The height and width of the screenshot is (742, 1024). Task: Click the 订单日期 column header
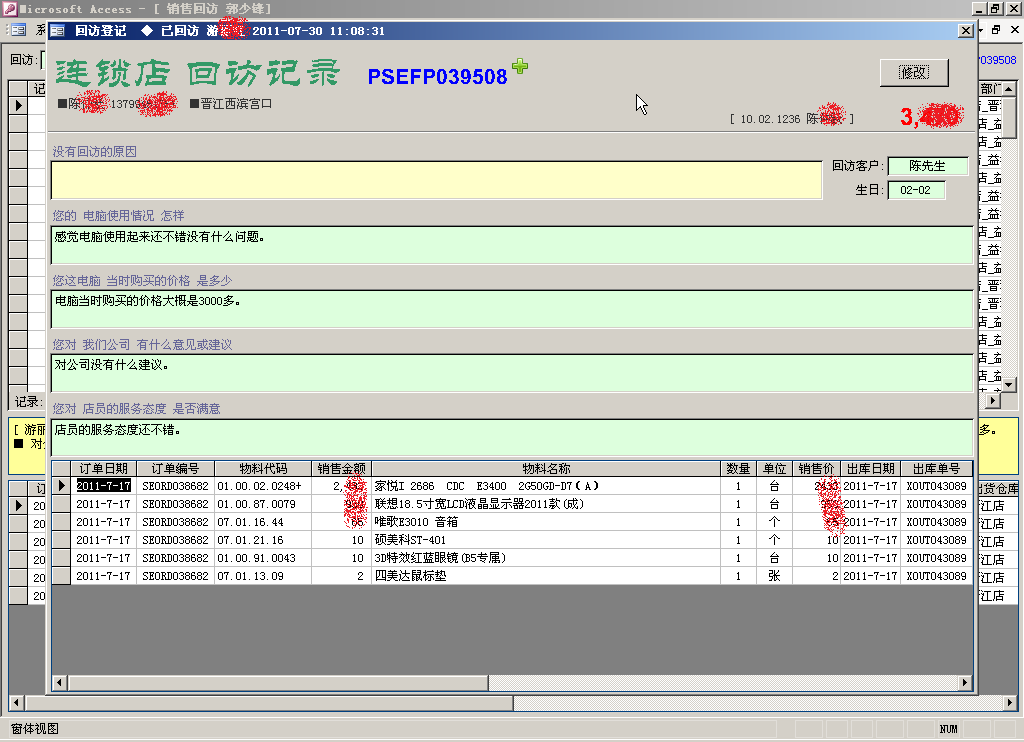pyautogui.click(x=103, y=468)
